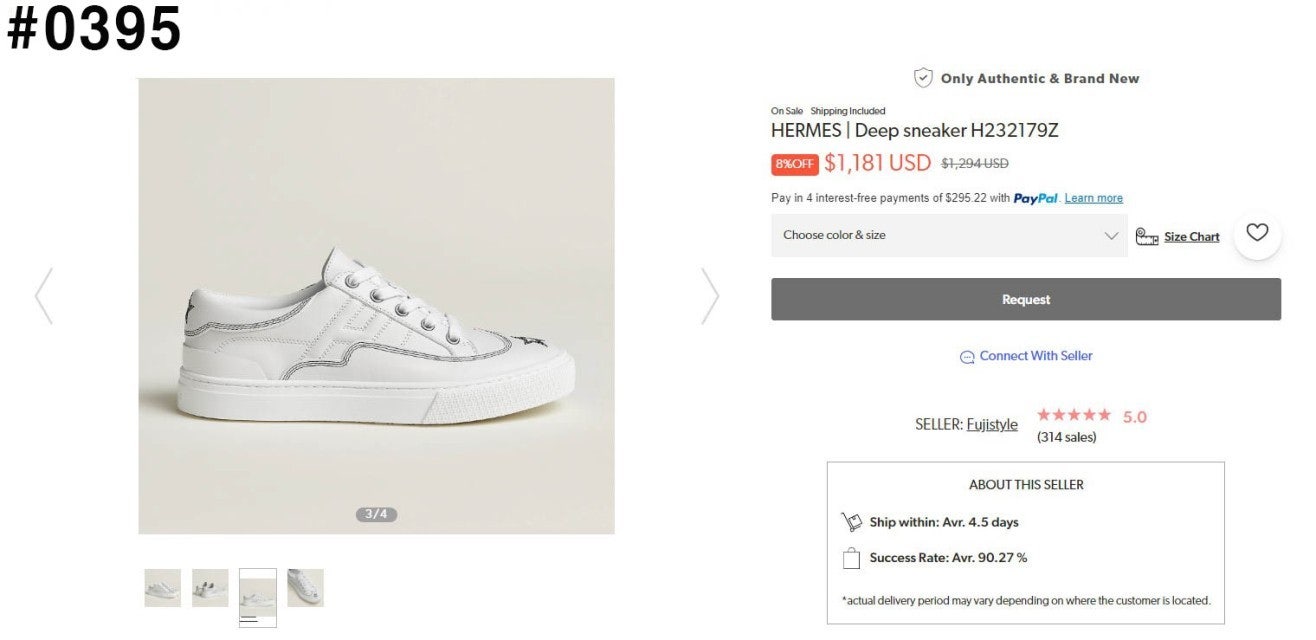This screenshot has height=640, width=1316.
Task: Click the size chart ruler icon
Action: click(1147, 237)
